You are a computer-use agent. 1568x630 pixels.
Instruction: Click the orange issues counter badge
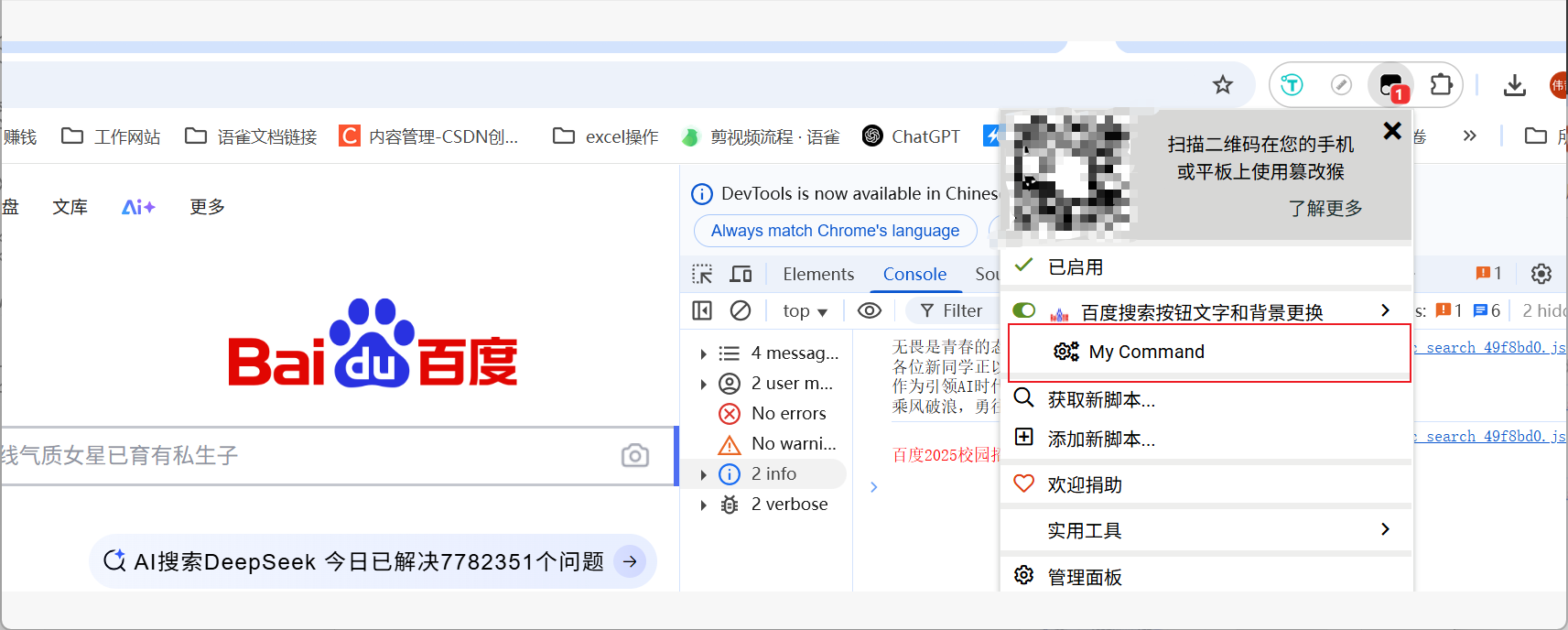pos(1489,273)
